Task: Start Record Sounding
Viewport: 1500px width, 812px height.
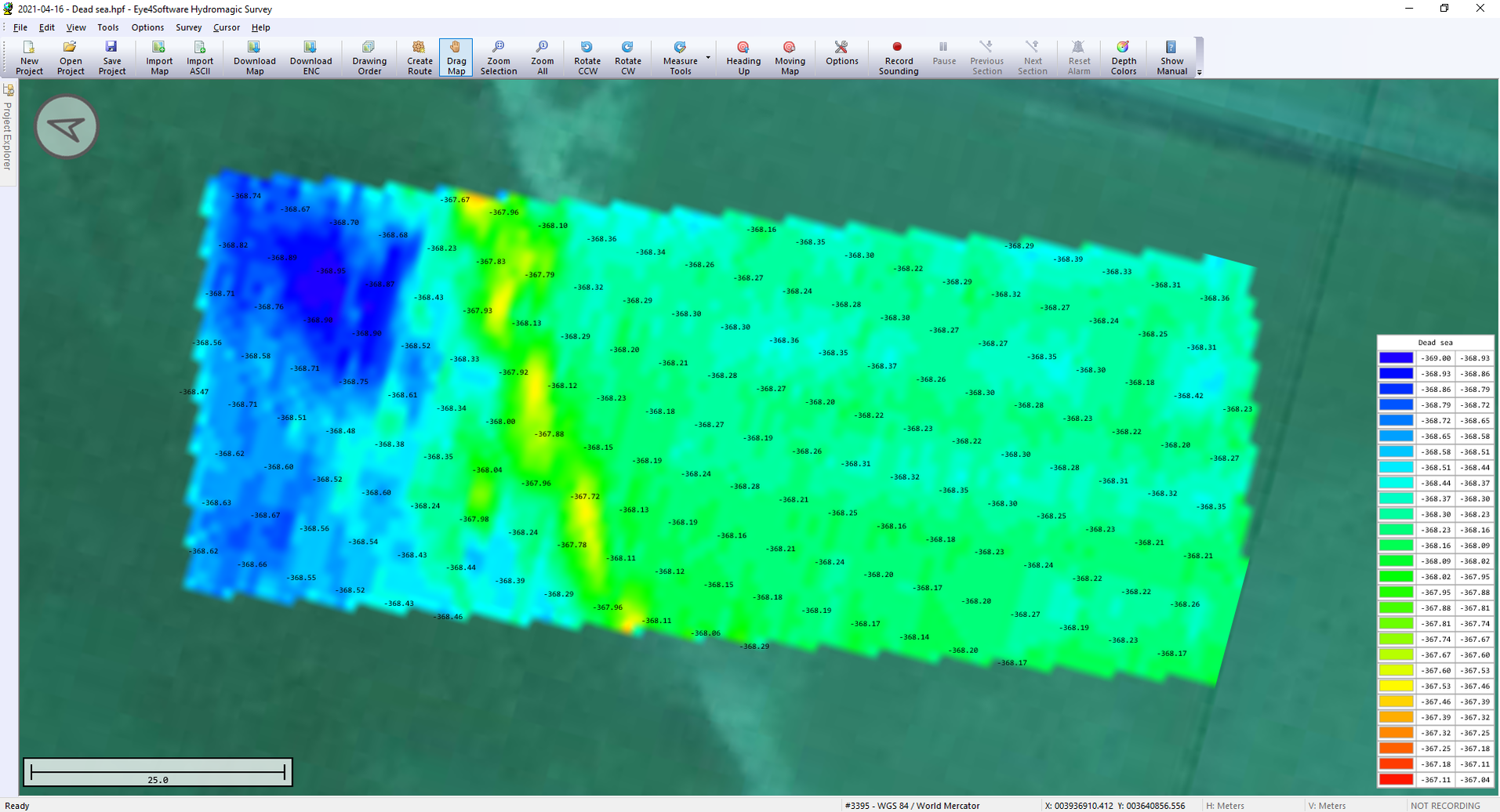Action: [898, 58]
